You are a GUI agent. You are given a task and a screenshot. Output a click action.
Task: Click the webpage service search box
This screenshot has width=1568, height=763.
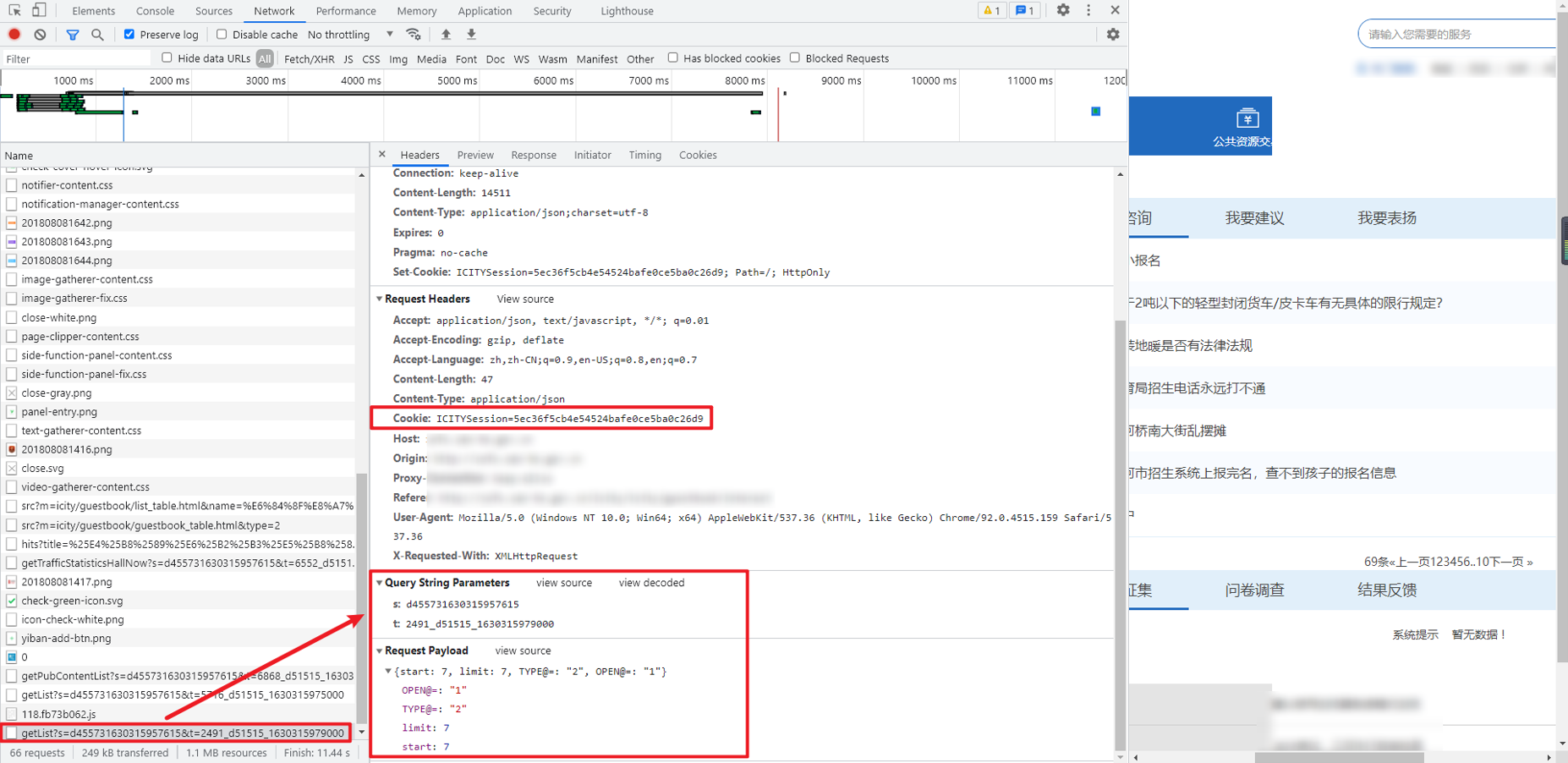point(1458,34)
